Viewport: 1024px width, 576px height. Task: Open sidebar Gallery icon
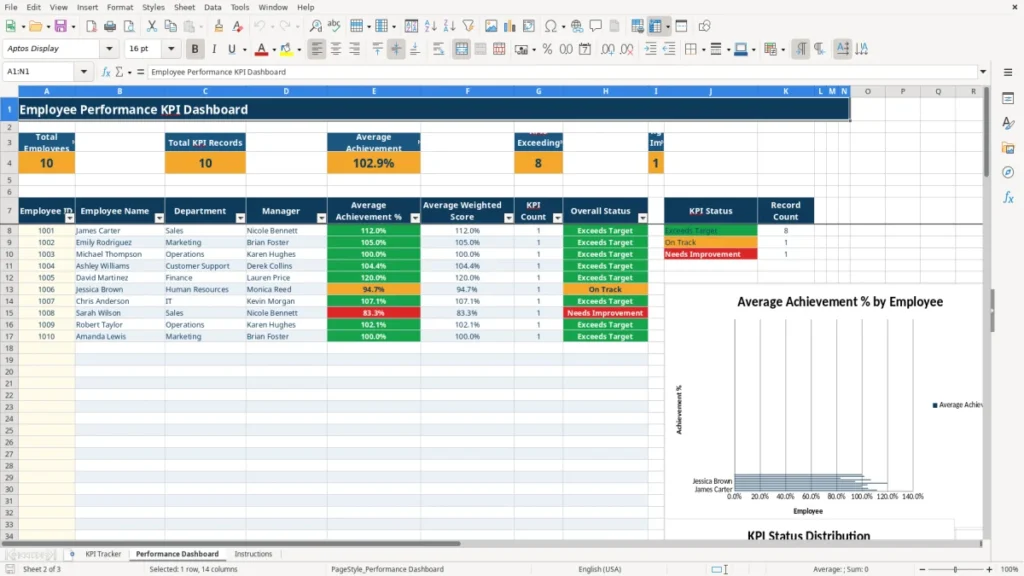pyautogui.click(x=1008, y=148)
